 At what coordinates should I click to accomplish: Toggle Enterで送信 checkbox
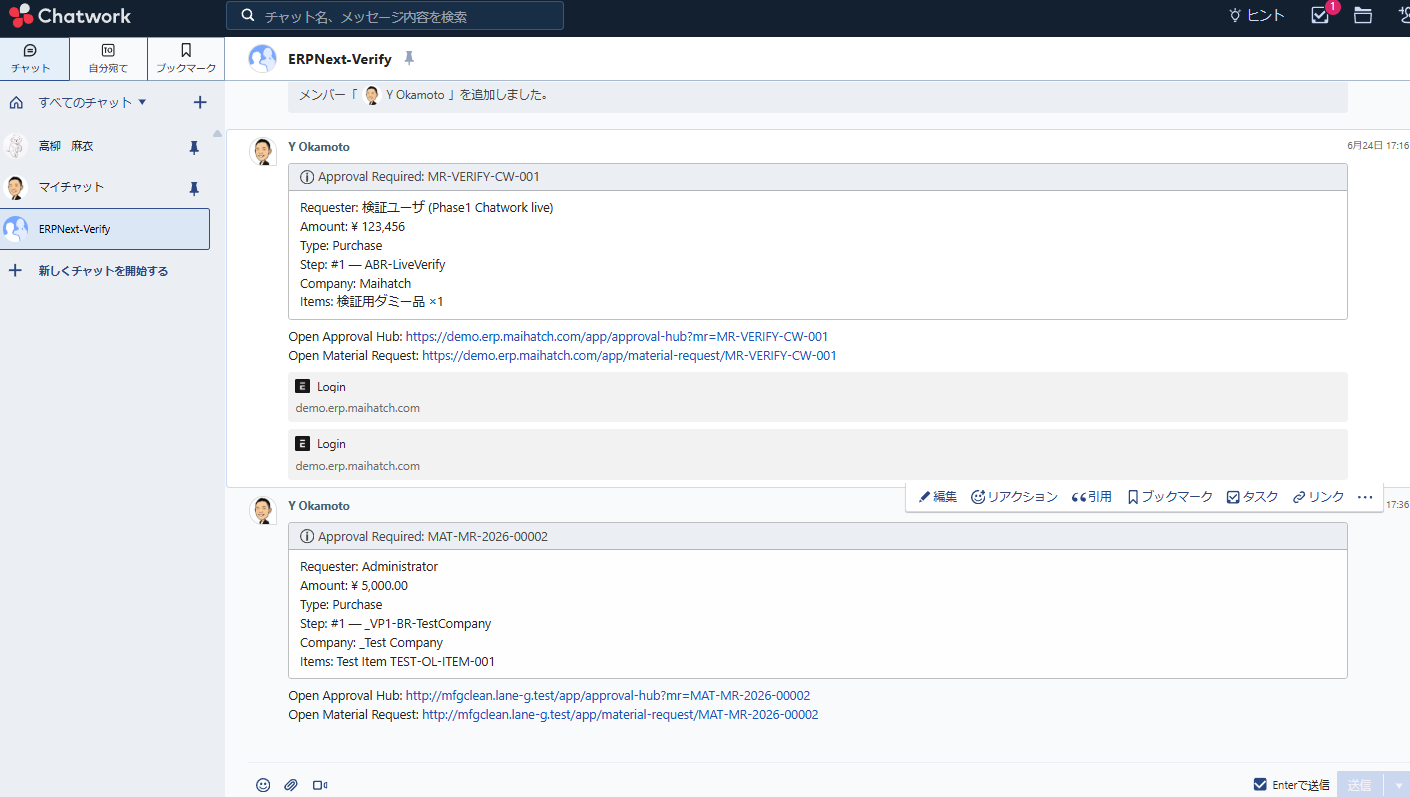(x=1260, y=785)
